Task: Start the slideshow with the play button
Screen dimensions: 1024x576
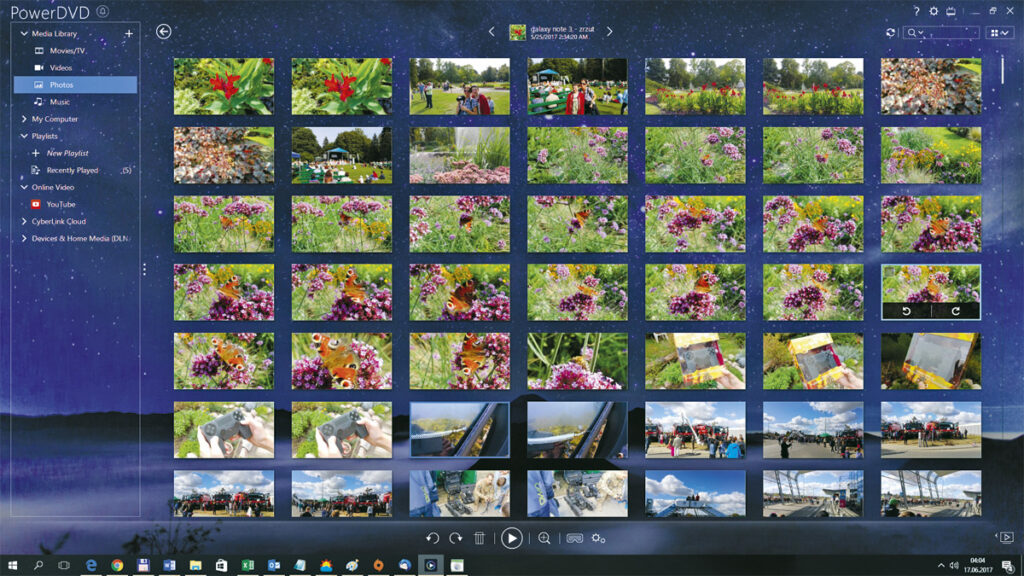Action: (512, 538)
